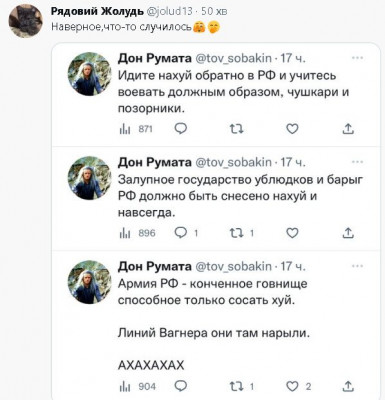Like the first tweet ending with позорники
Image resolution: width=385 pixels, height=400 pixels.
[x=292, y=129]
